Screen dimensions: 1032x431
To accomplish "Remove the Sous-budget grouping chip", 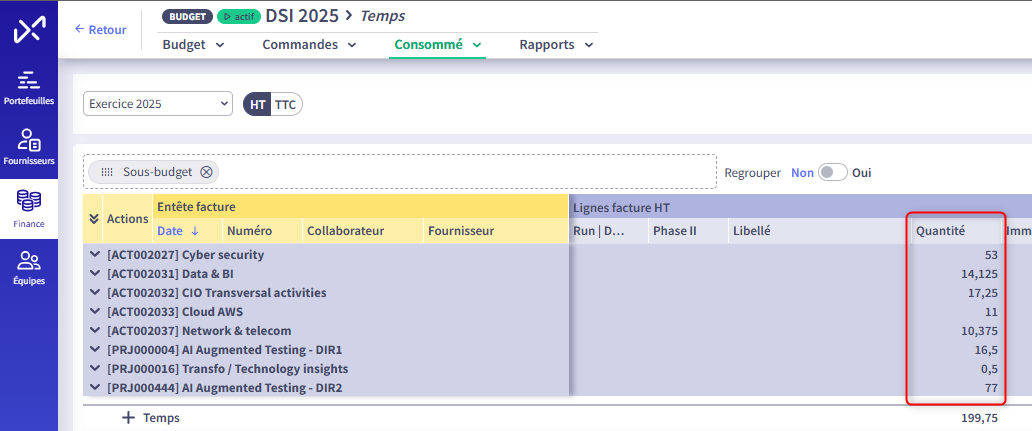I will 206,172.
